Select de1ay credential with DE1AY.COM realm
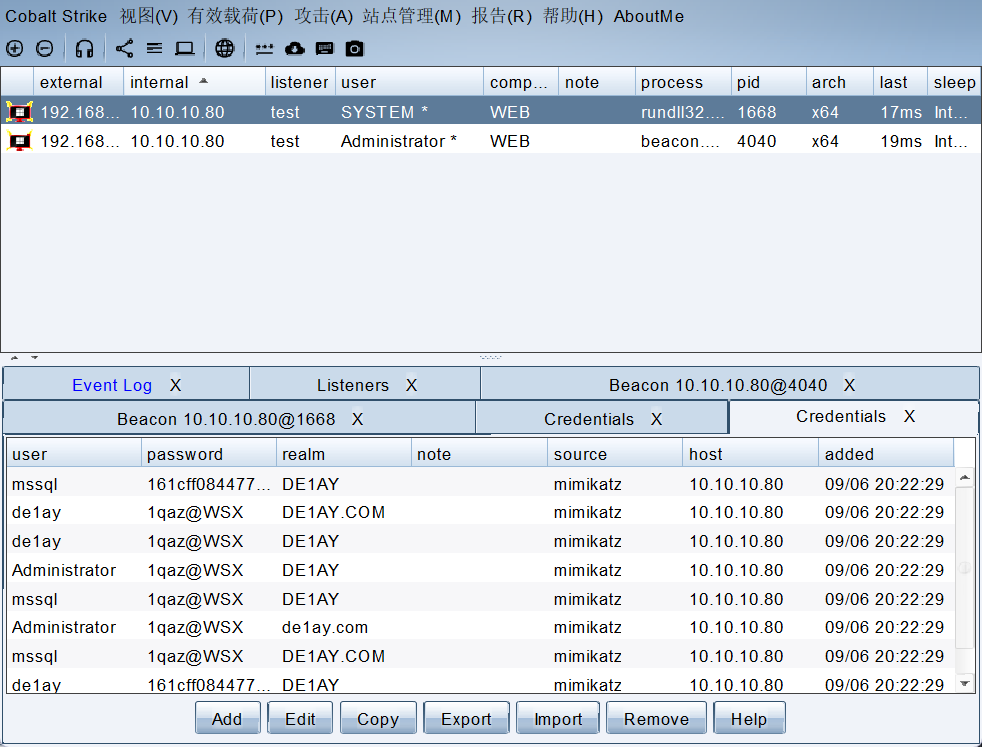Screen dimensions: 982x747 point(481,513)
